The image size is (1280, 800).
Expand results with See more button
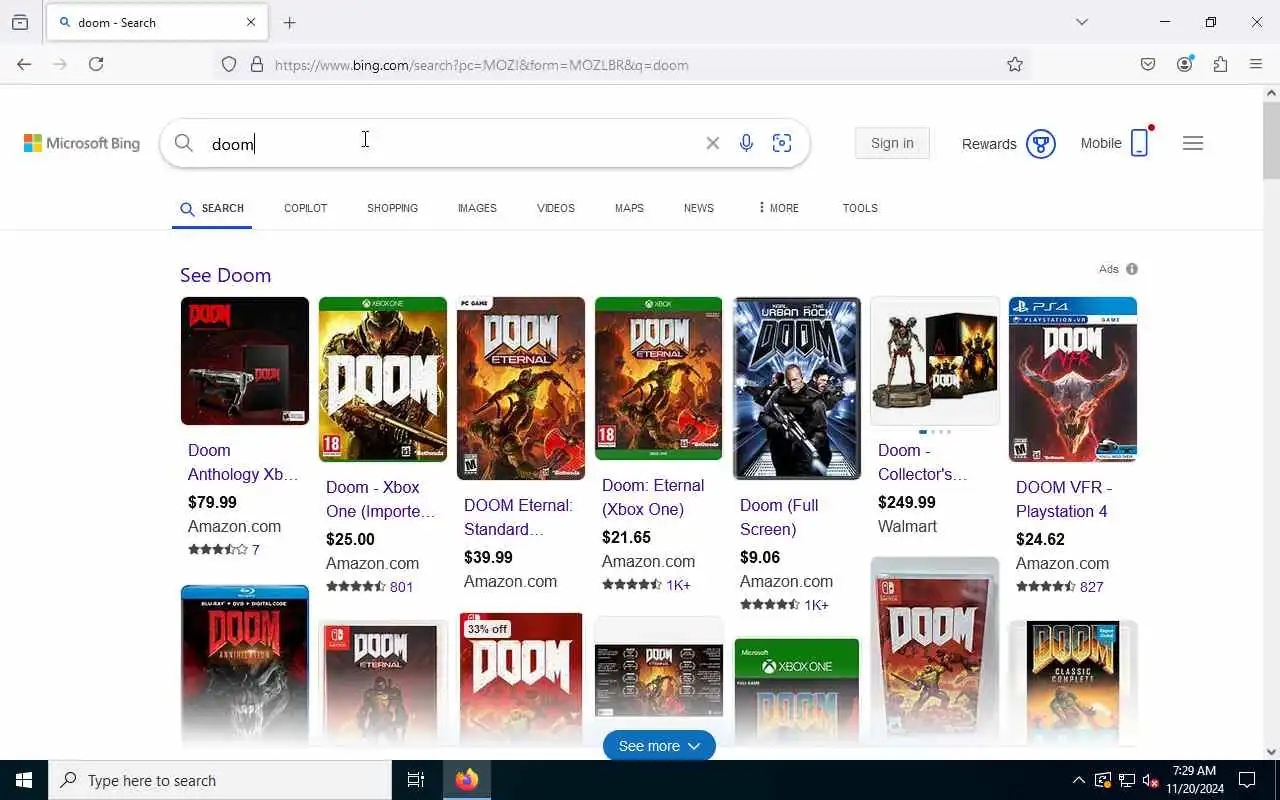click(x=659, y=746)
